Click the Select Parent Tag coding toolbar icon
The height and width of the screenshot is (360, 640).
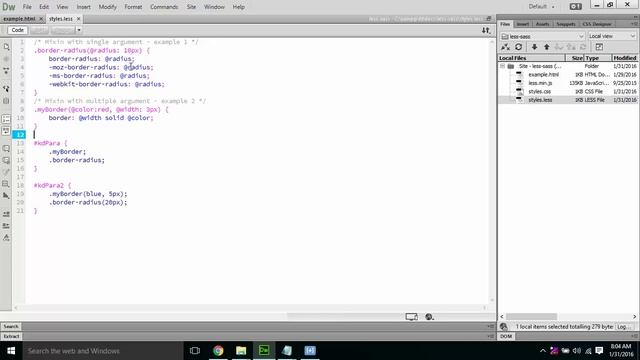click(6, 89)
